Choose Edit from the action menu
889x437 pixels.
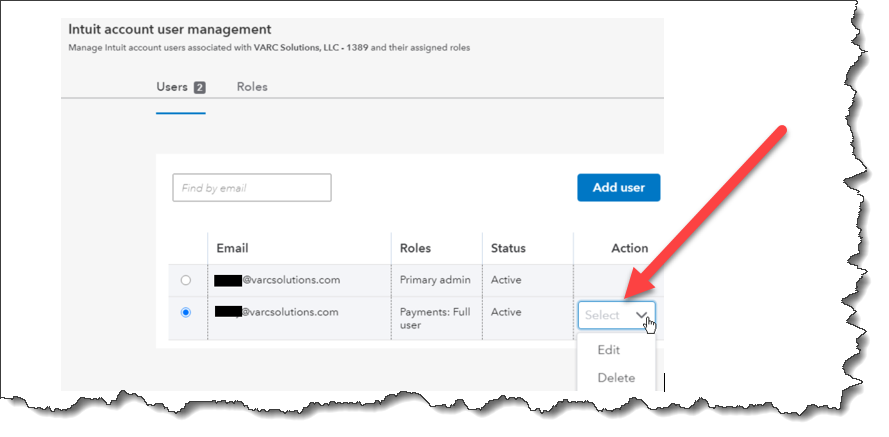point(608,350)
